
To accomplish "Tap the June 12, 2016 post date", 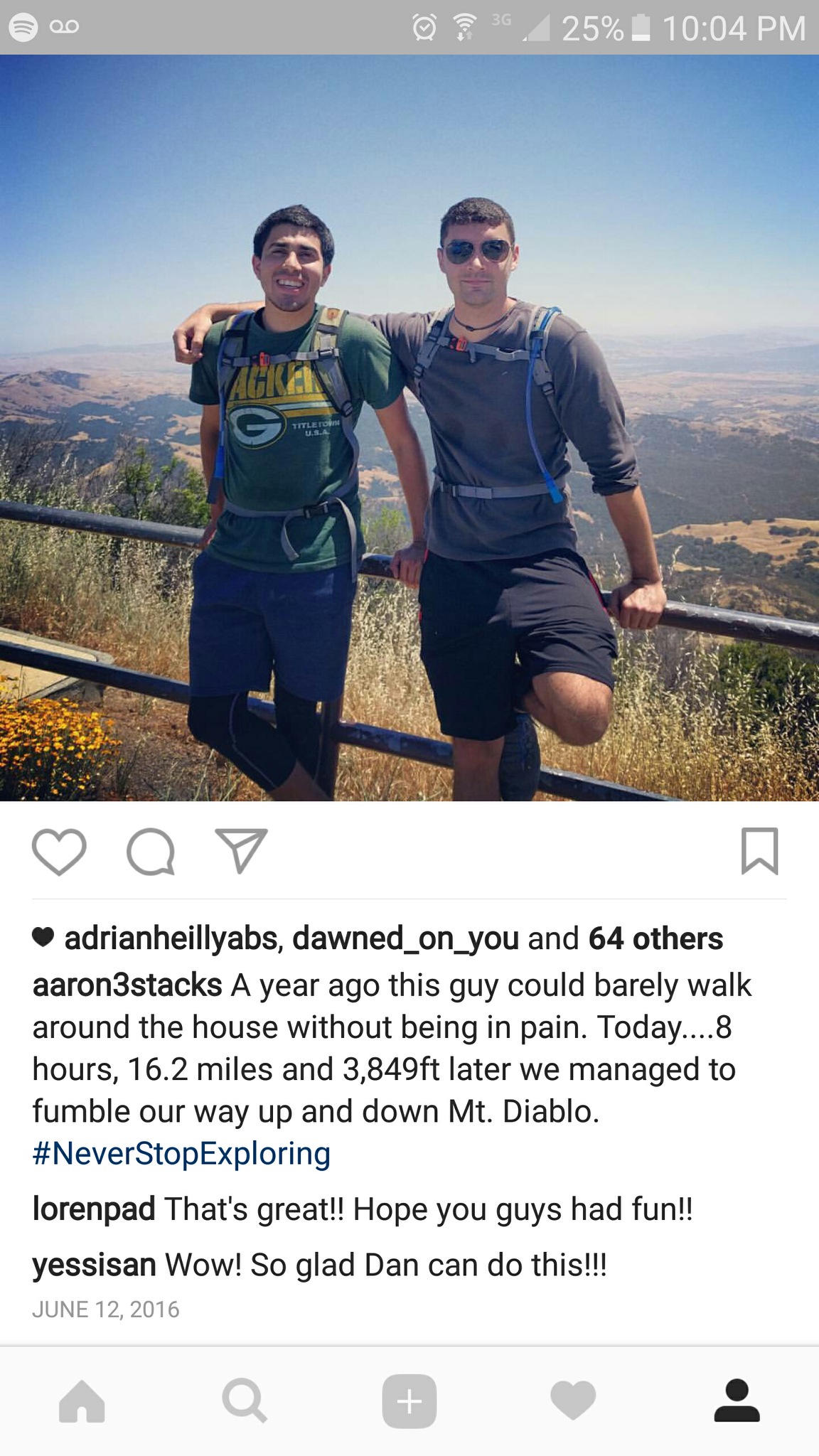I will tap(106, 1310).
